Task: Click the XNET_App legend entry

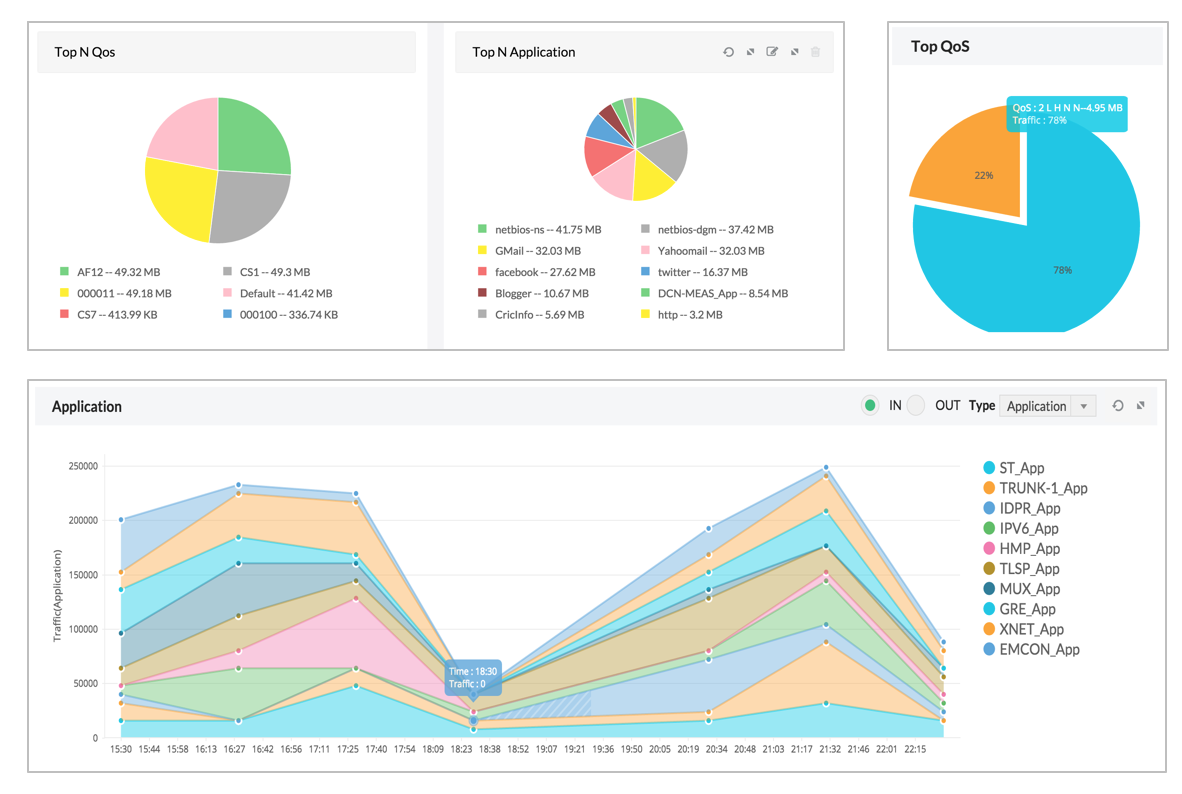Action: (x=1024, y=630)
